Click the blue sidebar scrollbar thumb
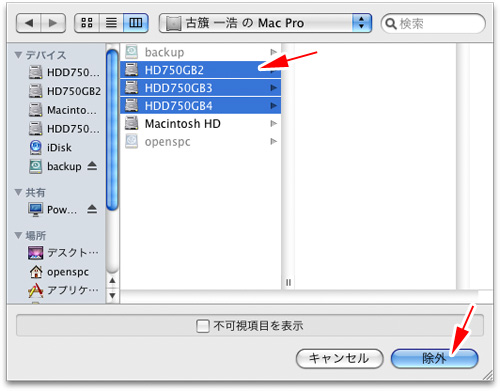This screenshot has width=500, height=391. pyautogui.click(x=112, y=130)
